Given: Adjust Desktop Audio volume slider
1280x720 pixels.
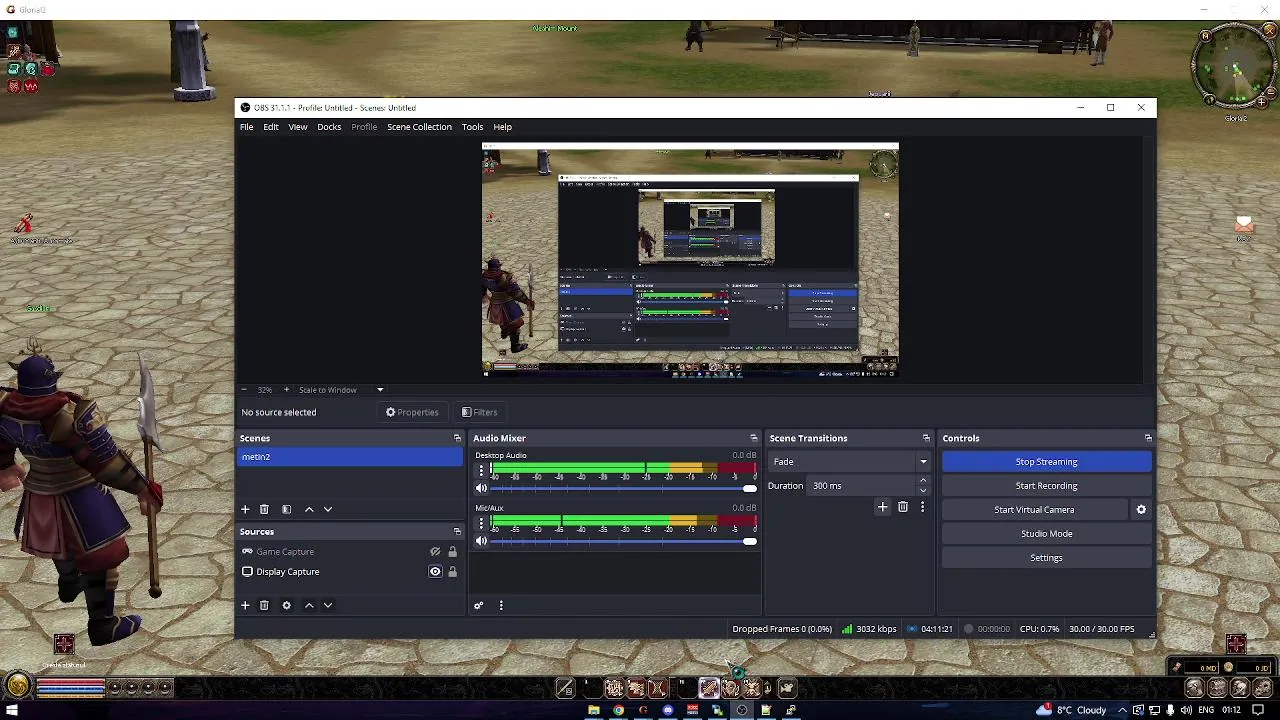Looking at the screenshot, I should point(623,488).
